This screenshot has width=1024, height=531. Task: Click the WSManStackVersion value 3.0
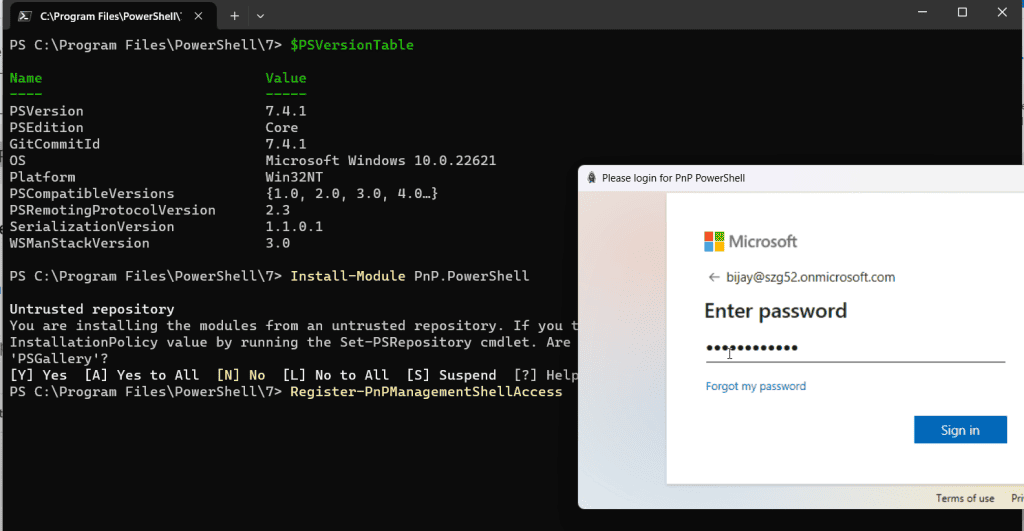tap(278, 243)
